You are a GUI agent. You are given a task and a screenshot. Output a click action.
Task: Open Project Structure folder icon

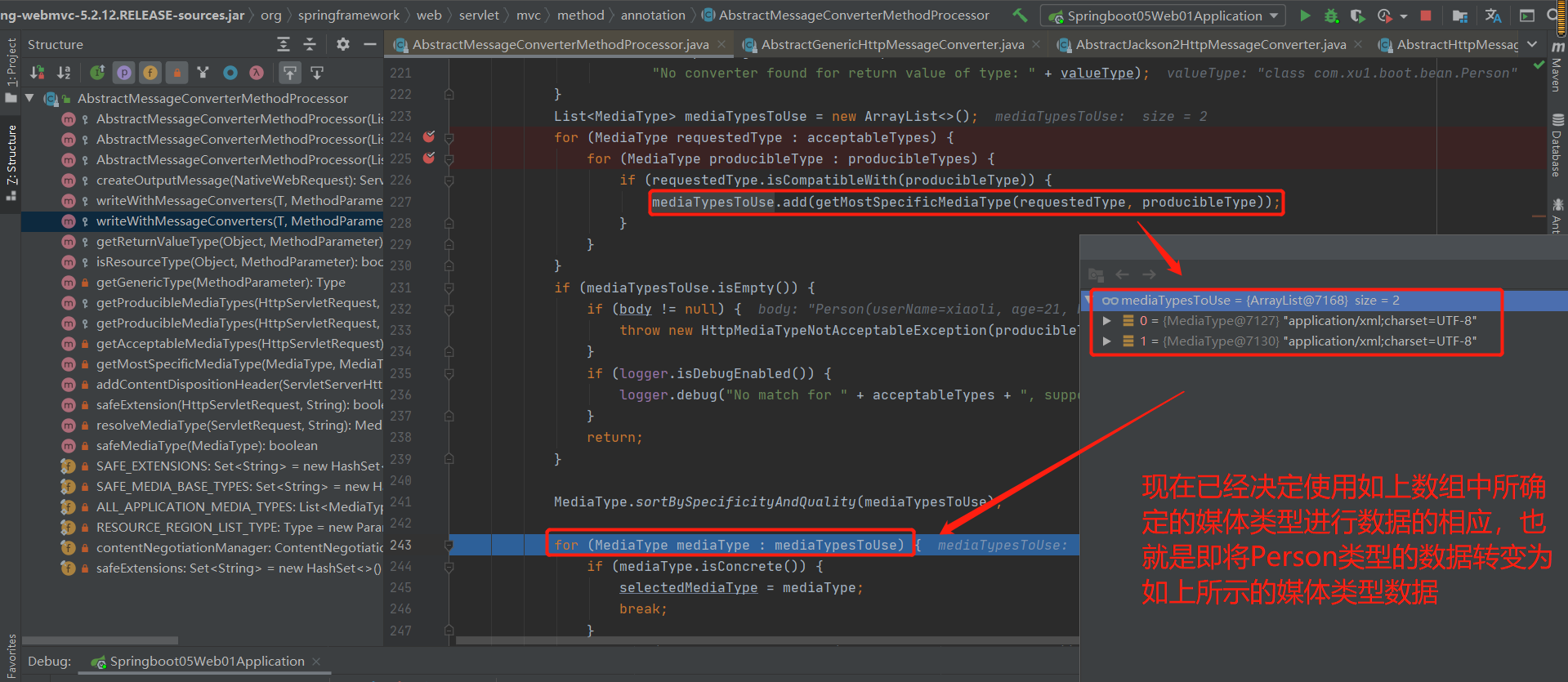1460,16
